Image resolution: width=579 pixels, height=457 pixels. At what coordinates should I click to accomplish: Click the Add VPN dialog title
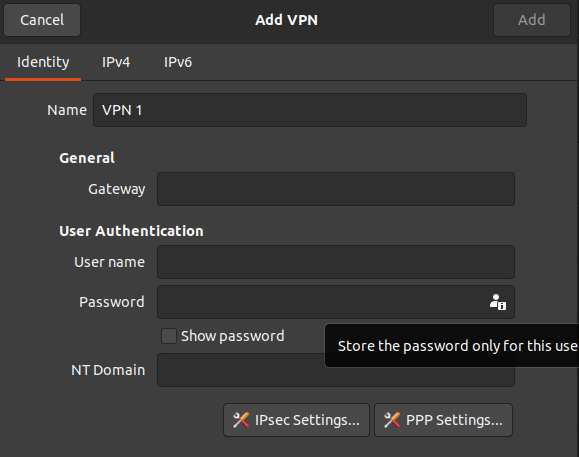[287, 20]
